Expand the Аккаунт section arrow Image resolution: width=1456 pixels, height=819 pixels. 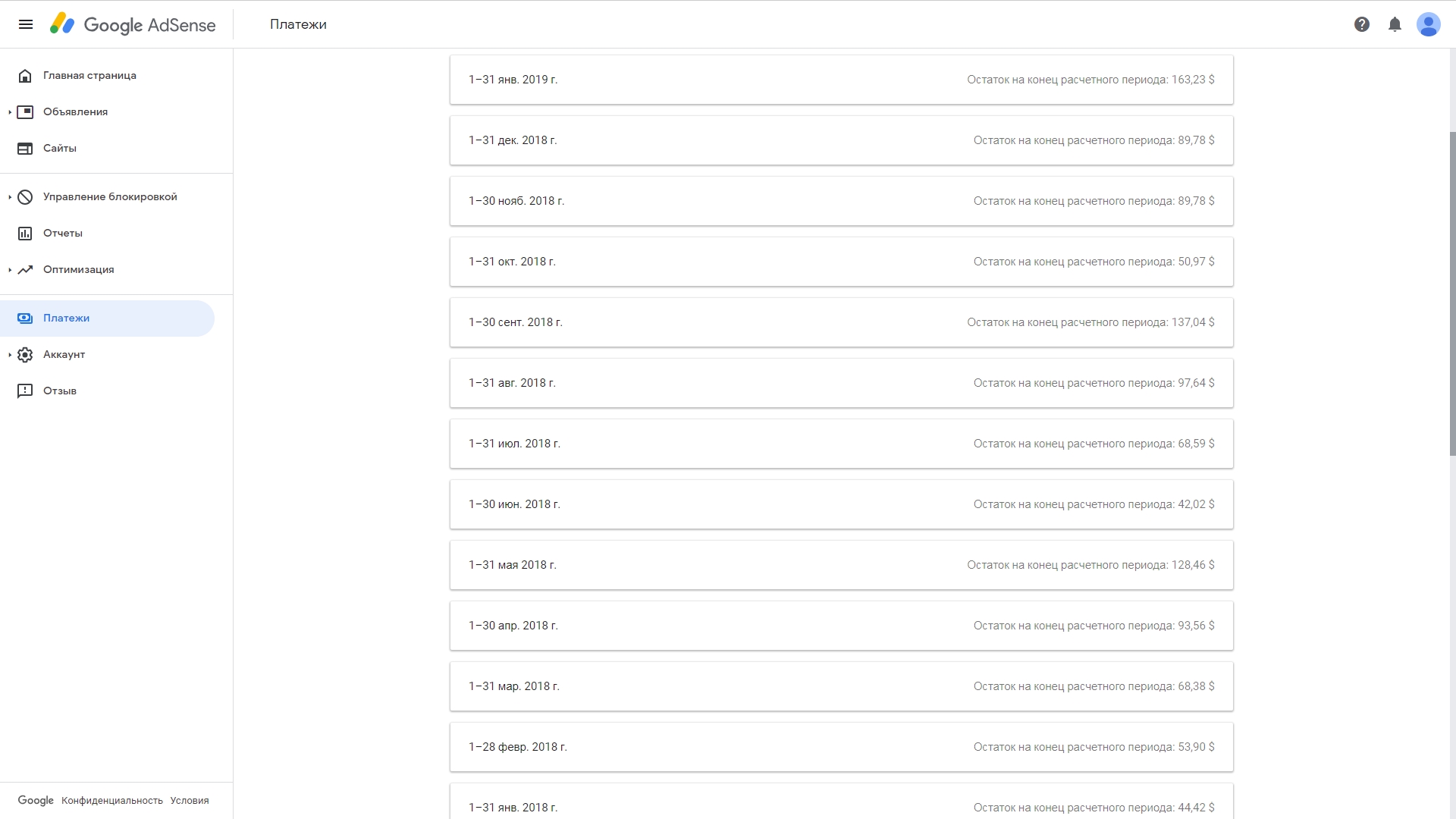(x=10, y=355)
